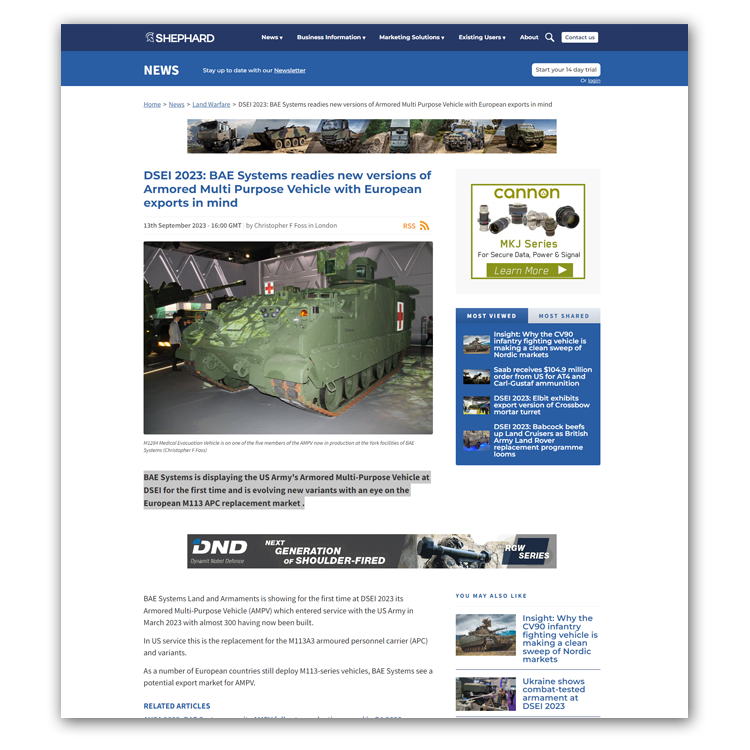Viewport: 750px width, 750px height.
Task: Click the M1284 photo caption text
Action: [279, 446]
